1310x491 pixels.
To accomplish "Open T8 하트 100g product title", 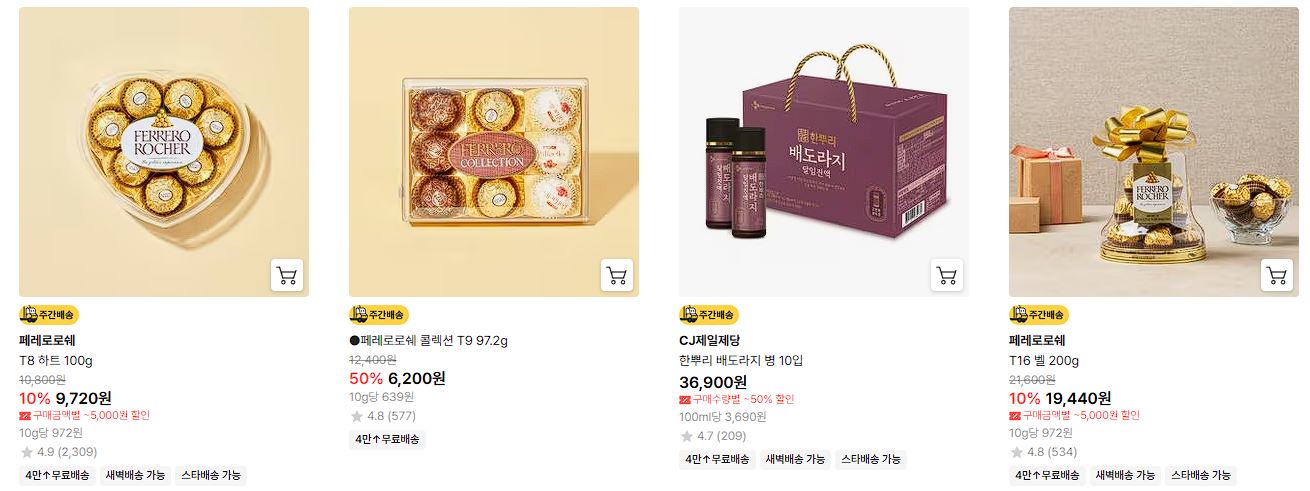I will click(56, 361).
